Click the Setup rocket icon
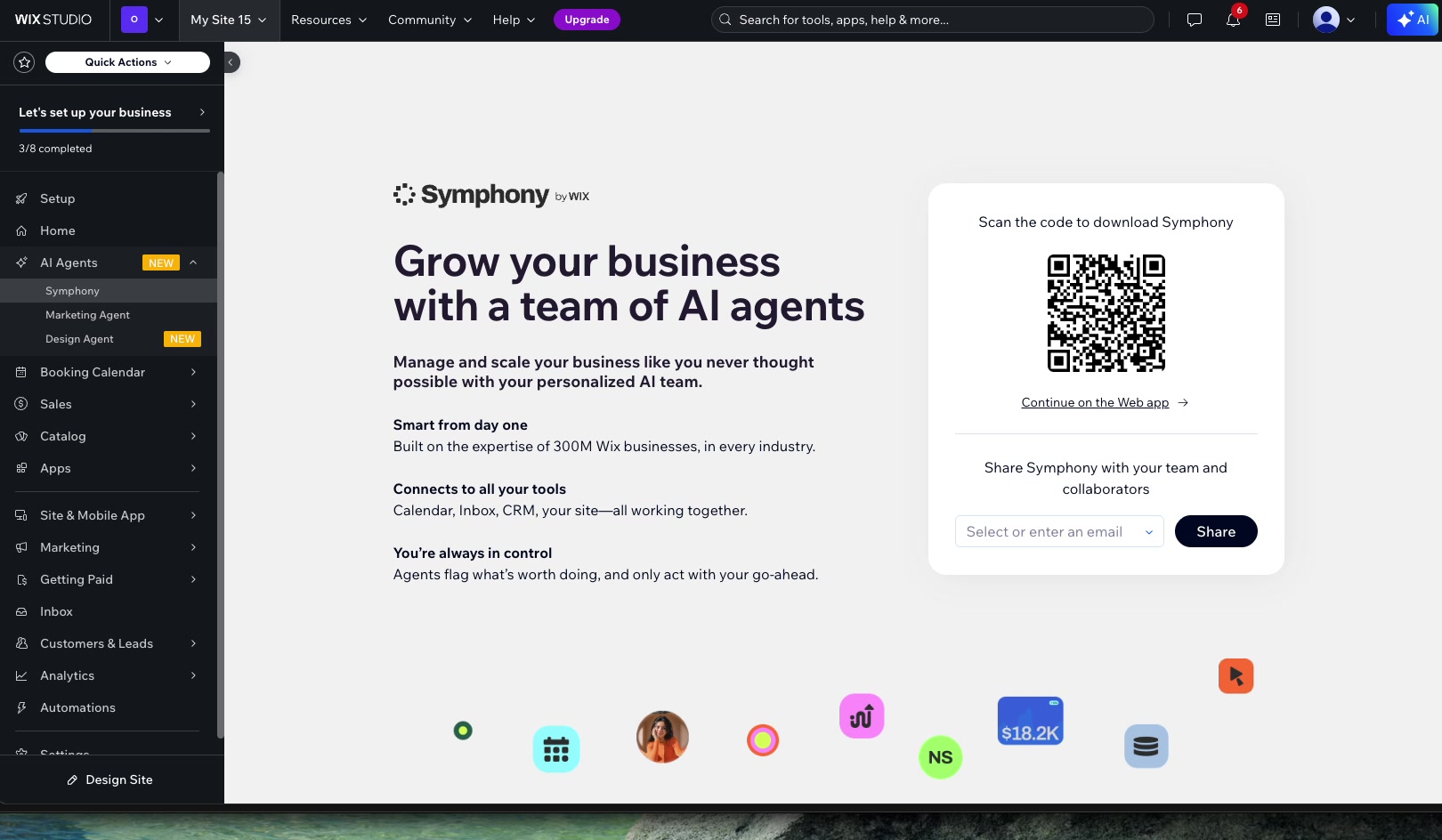Screen dimensions: 1442x840 (x=21, y=198)
